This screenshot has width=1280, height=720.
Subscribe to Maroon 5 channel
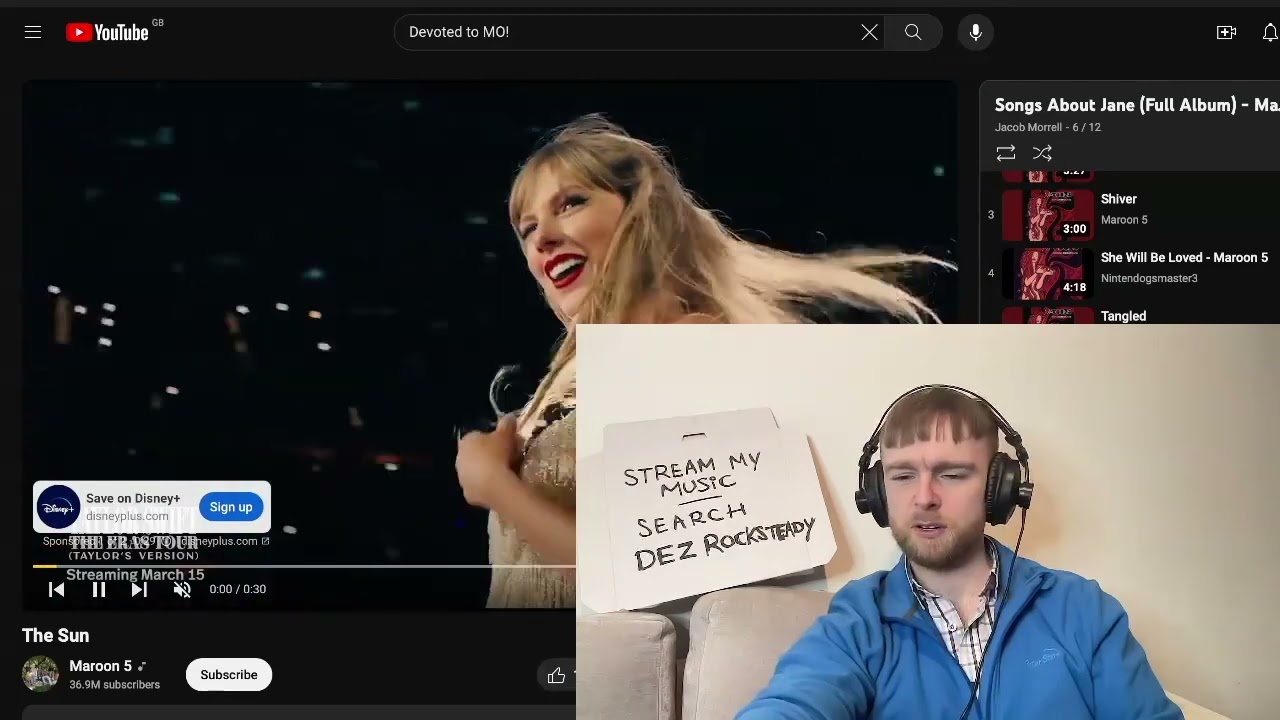[x=229, y=675]
